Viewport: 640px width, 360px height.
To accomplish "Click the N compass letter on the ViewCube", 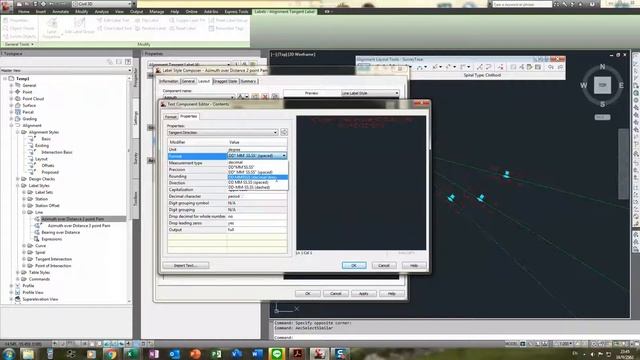I will (602, 67).
